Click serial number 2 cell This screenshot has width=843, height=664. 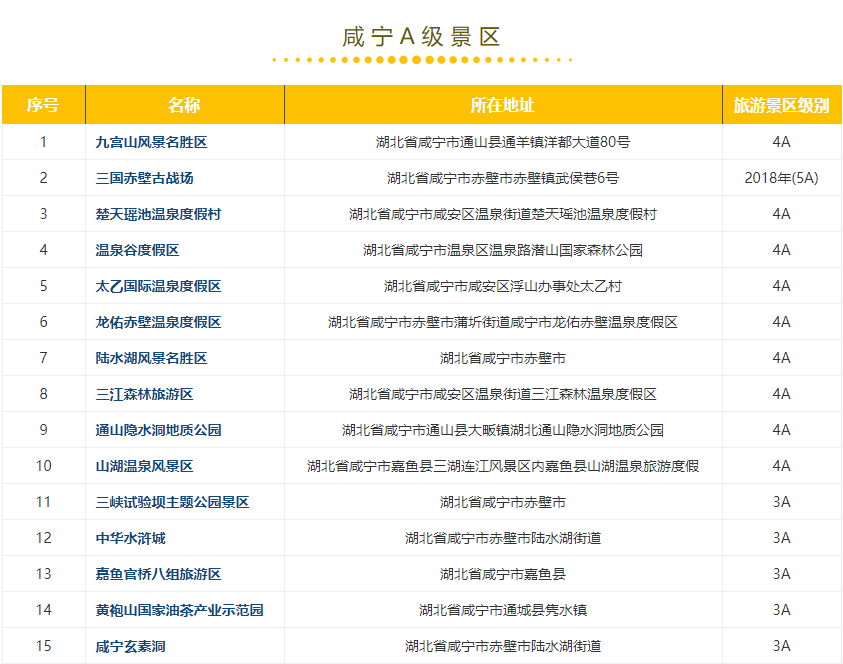click(x=44, y=178)
